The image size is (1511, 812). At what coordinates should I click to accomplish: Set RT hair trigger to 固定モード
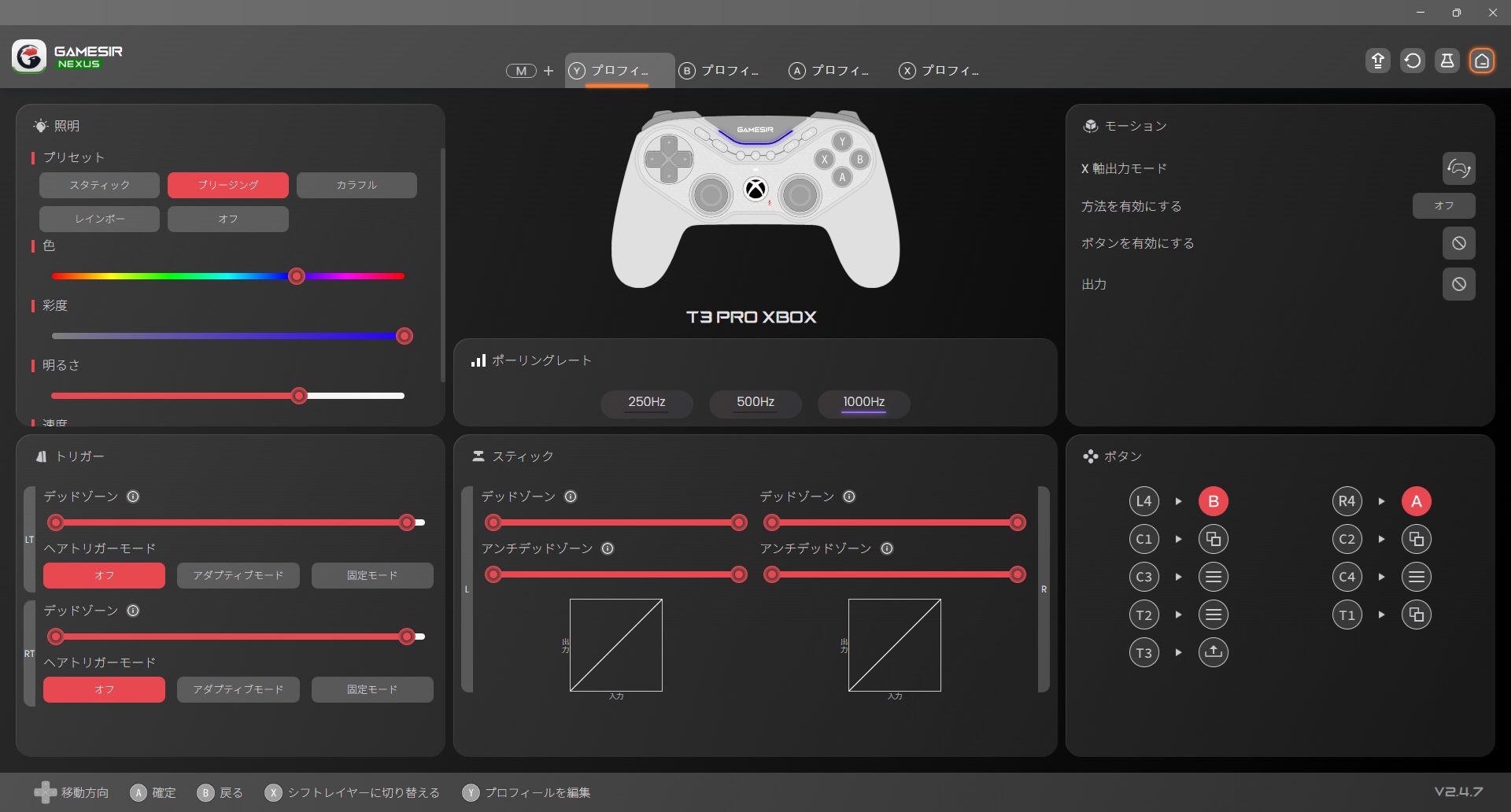(372, 689)
